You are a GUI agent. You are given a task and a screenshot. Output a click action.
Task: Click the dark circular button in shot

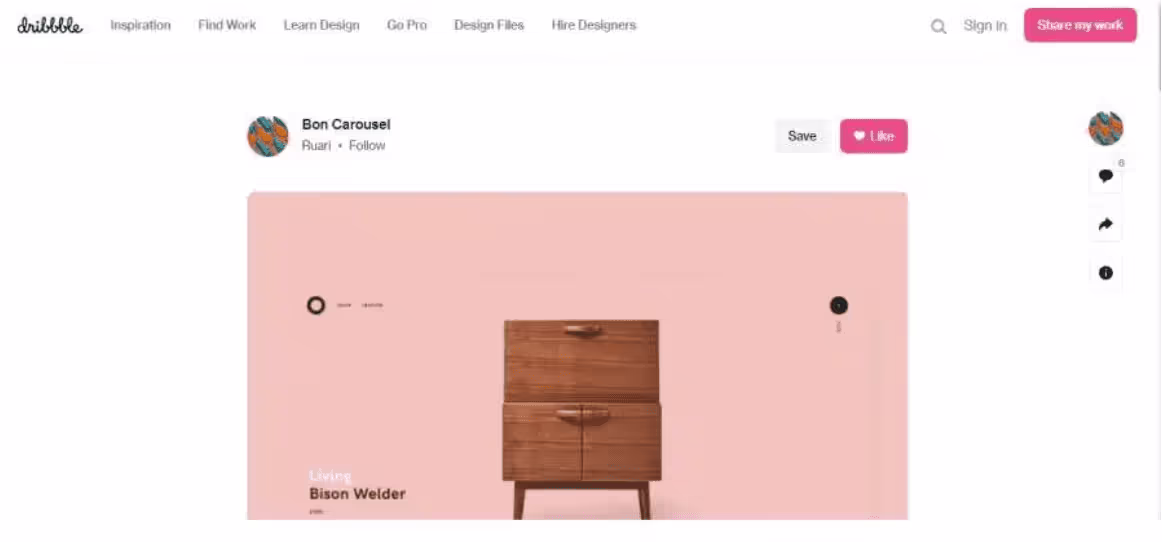tap(839, 305)
